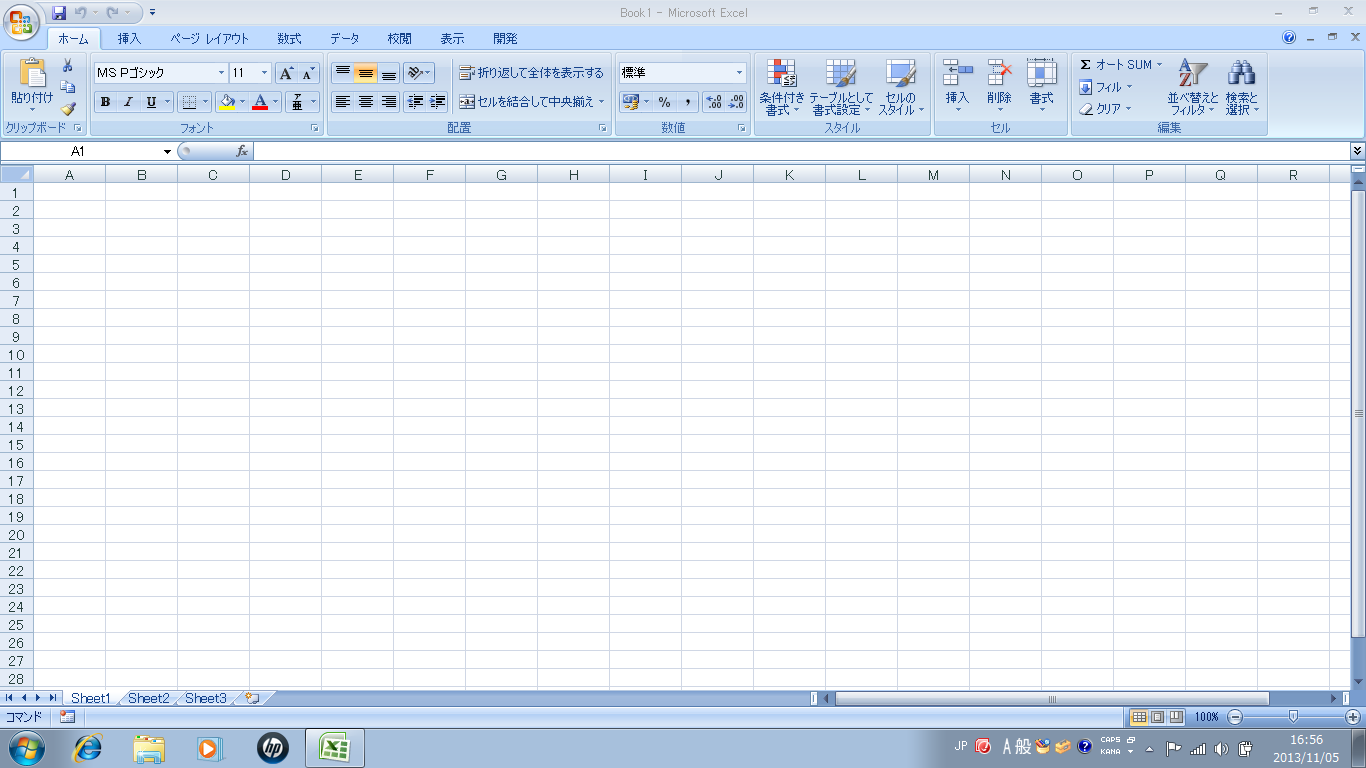The height and width of the screenshot is (768, 1366).
Task: Click the Office button logo
Action: tap(21, 20)
